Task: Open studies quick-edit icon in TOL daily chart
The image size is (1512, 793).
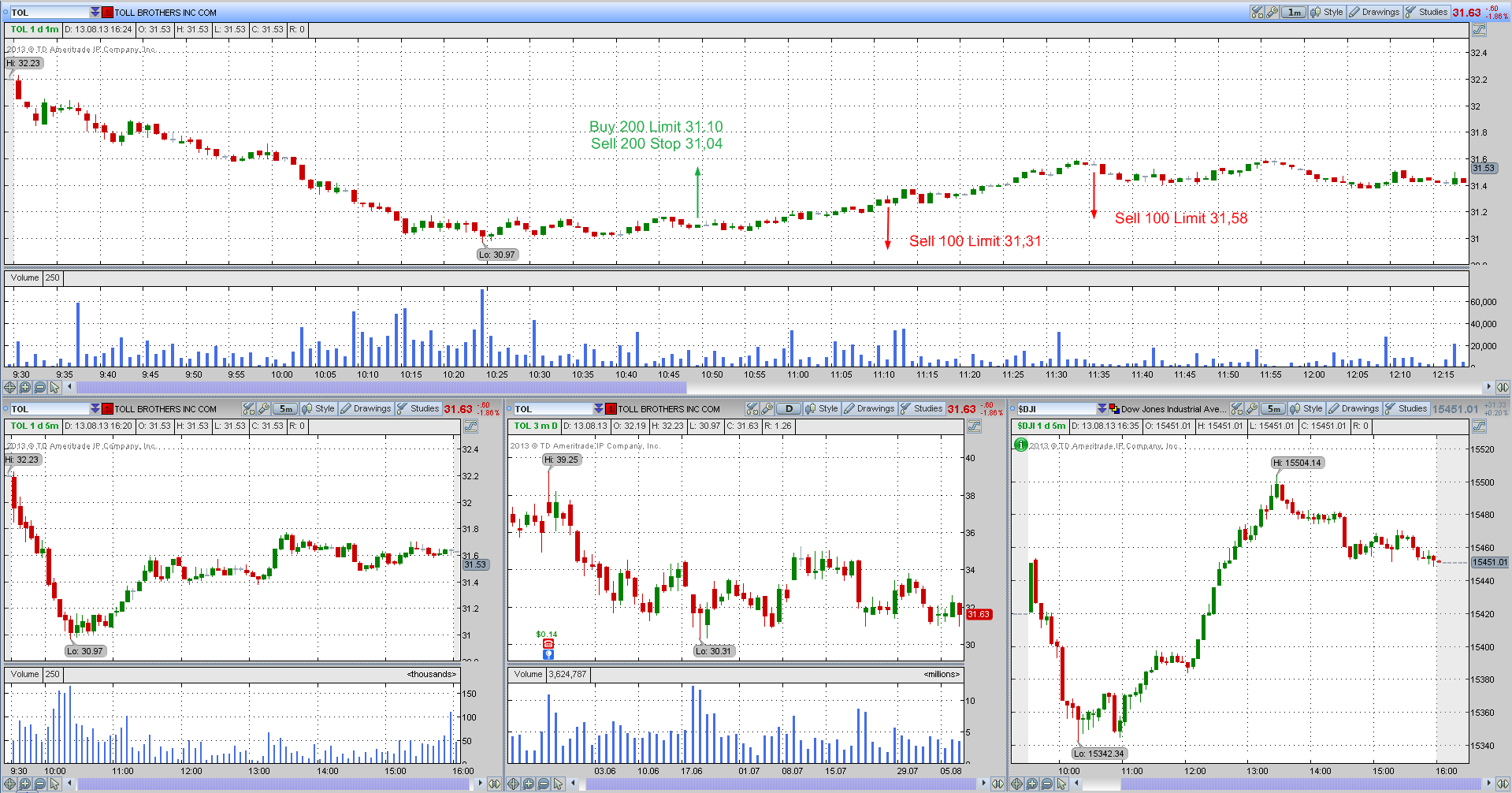Action: click(752, 408)
